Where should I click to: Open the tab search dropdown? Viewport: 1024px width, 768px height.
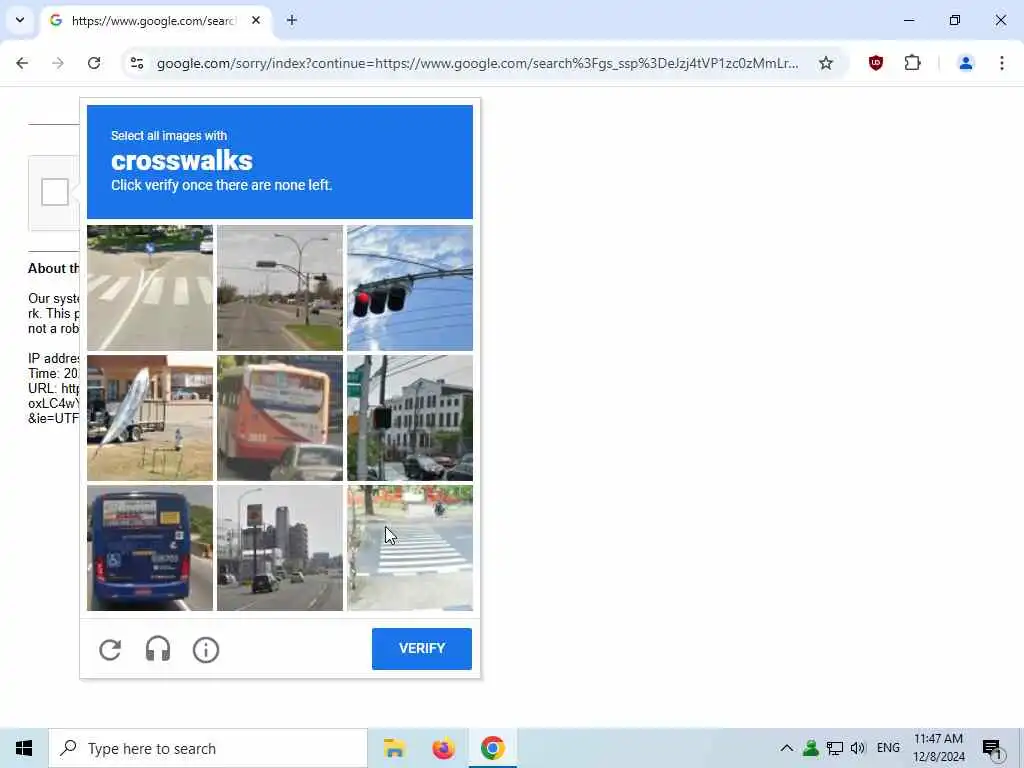click(20, 20)
